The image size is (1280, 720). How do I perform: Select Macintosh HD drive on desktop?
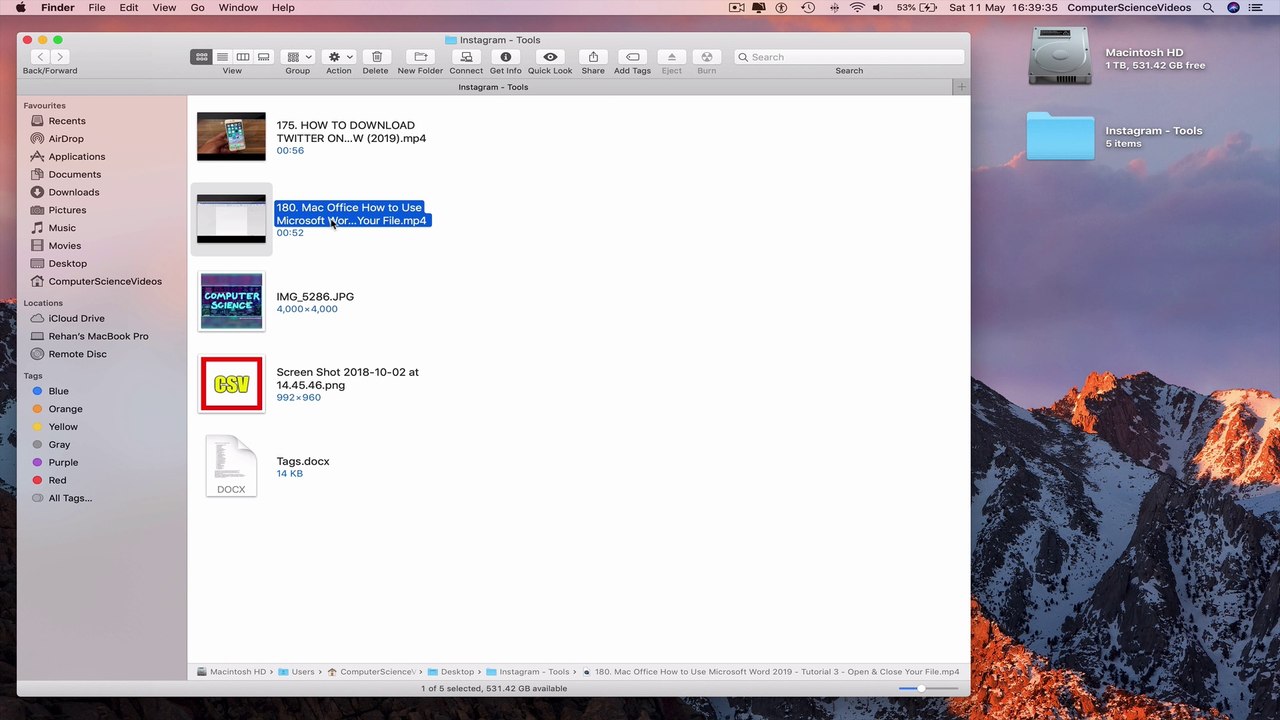click(1060, 55)
